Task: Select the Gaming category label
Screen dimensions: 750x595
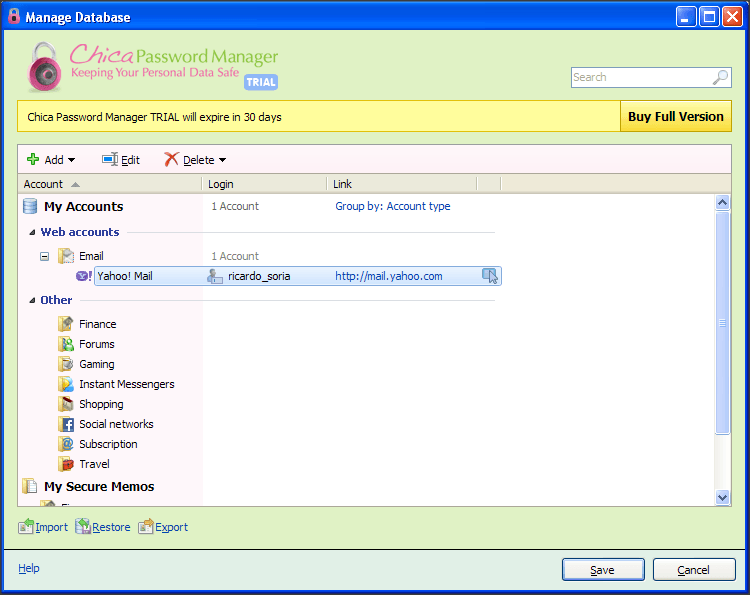Action: click(x=97, y=364)
